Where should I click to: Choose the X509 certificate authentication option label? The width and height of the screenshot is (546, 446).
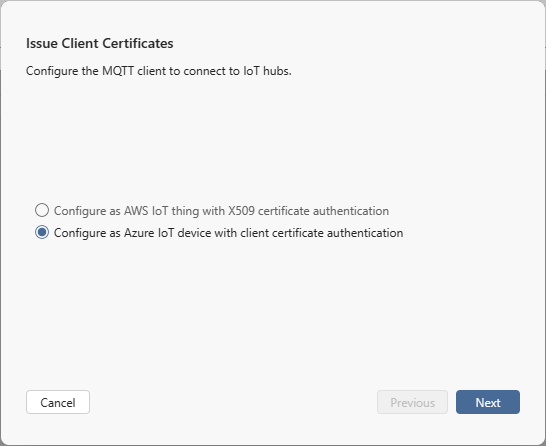coord(221,211)
